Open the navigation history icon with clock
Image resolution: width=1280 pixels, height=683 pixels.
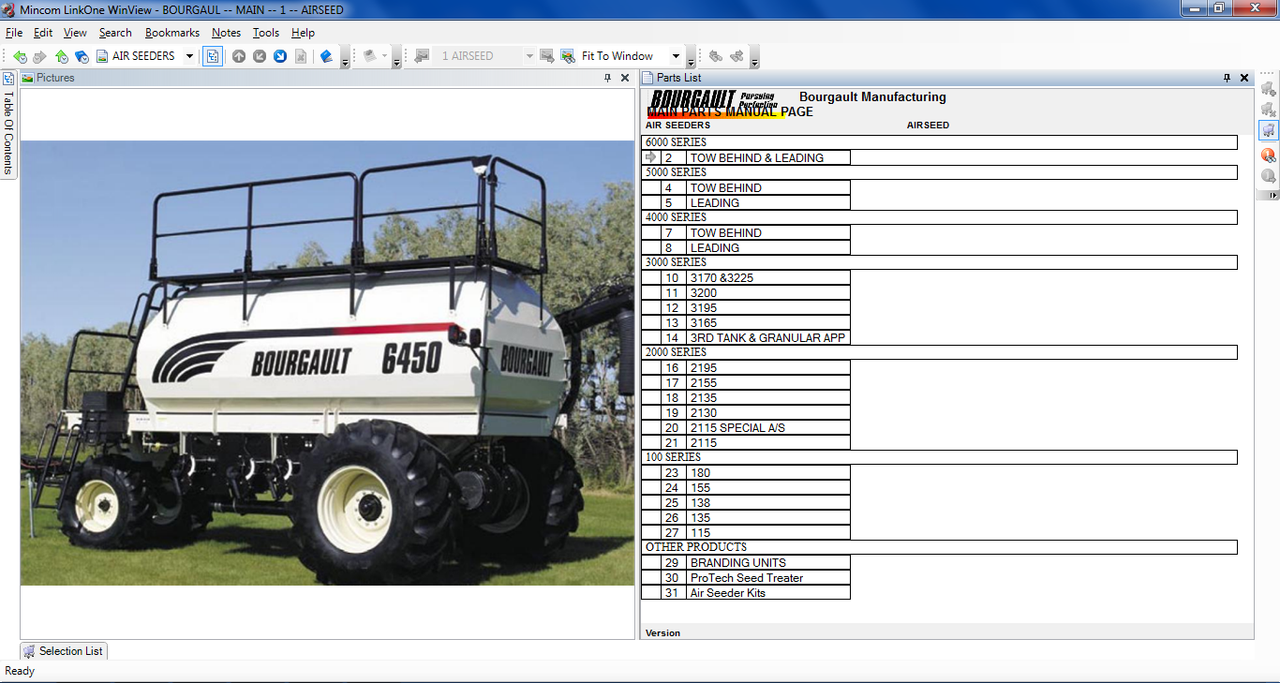tap(82, 56)
